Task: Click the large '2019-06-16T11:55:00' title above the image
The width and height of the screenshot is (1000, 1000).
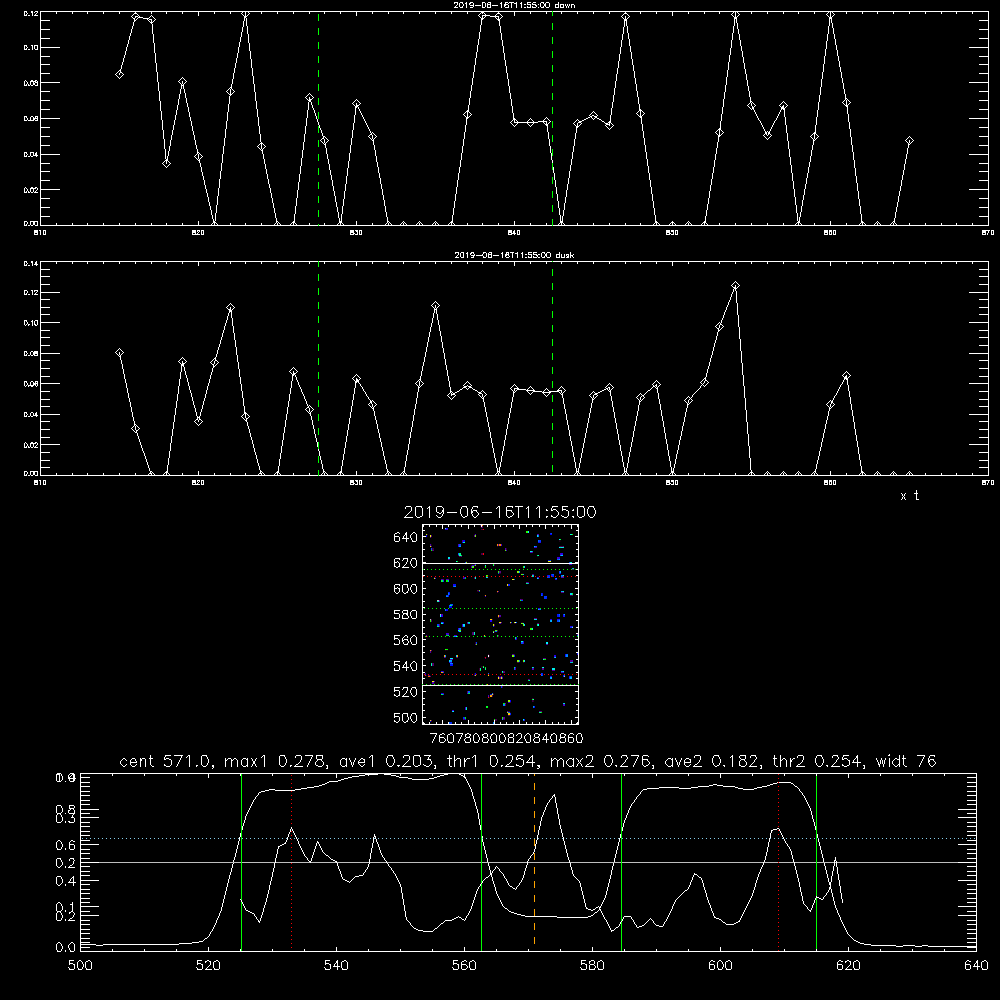Action: click(x=500, y=512)
